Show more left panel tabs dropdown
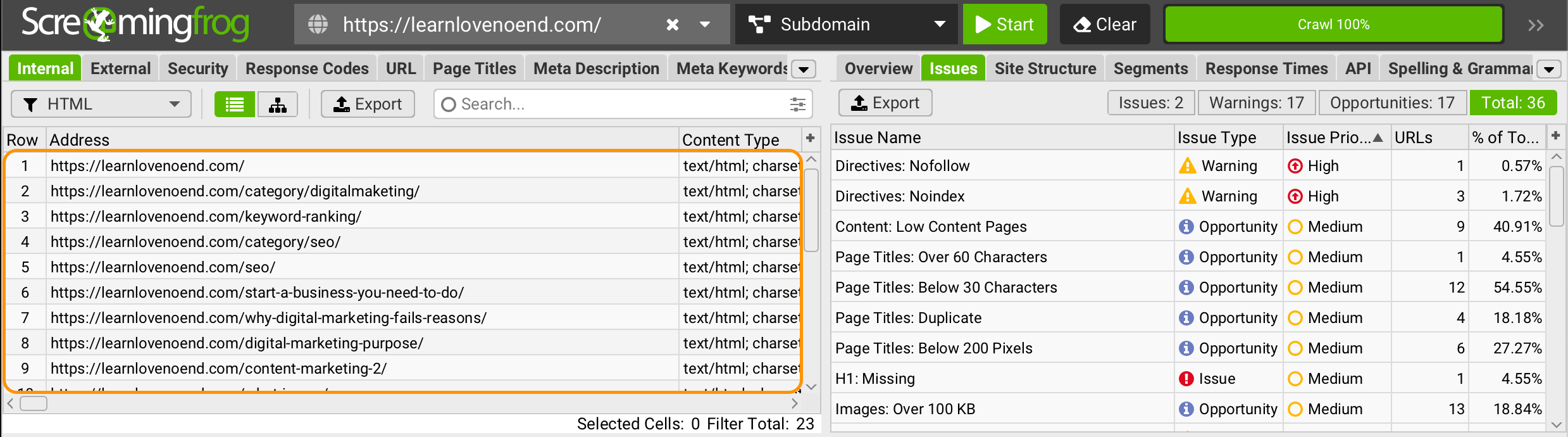The width and height of the screenshot is (1568, 437). pos(804,69)
